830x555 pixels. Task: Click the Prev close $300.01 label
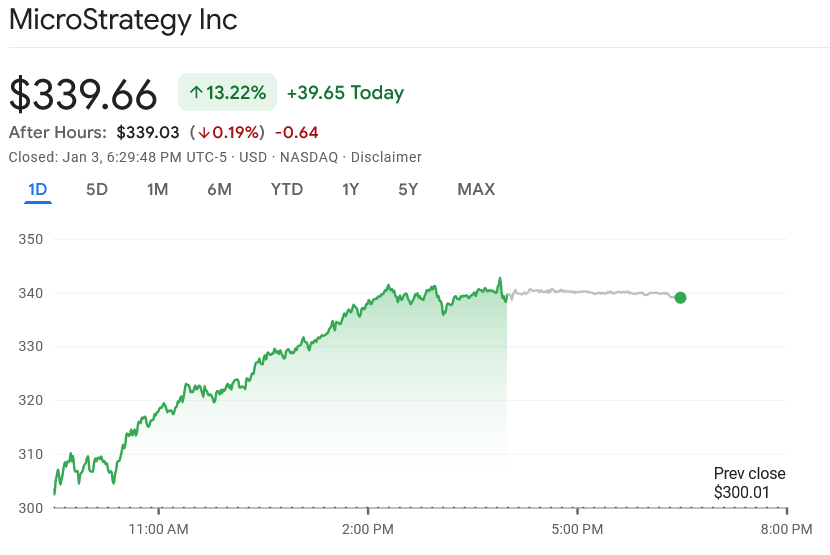[x=749, y=483]
